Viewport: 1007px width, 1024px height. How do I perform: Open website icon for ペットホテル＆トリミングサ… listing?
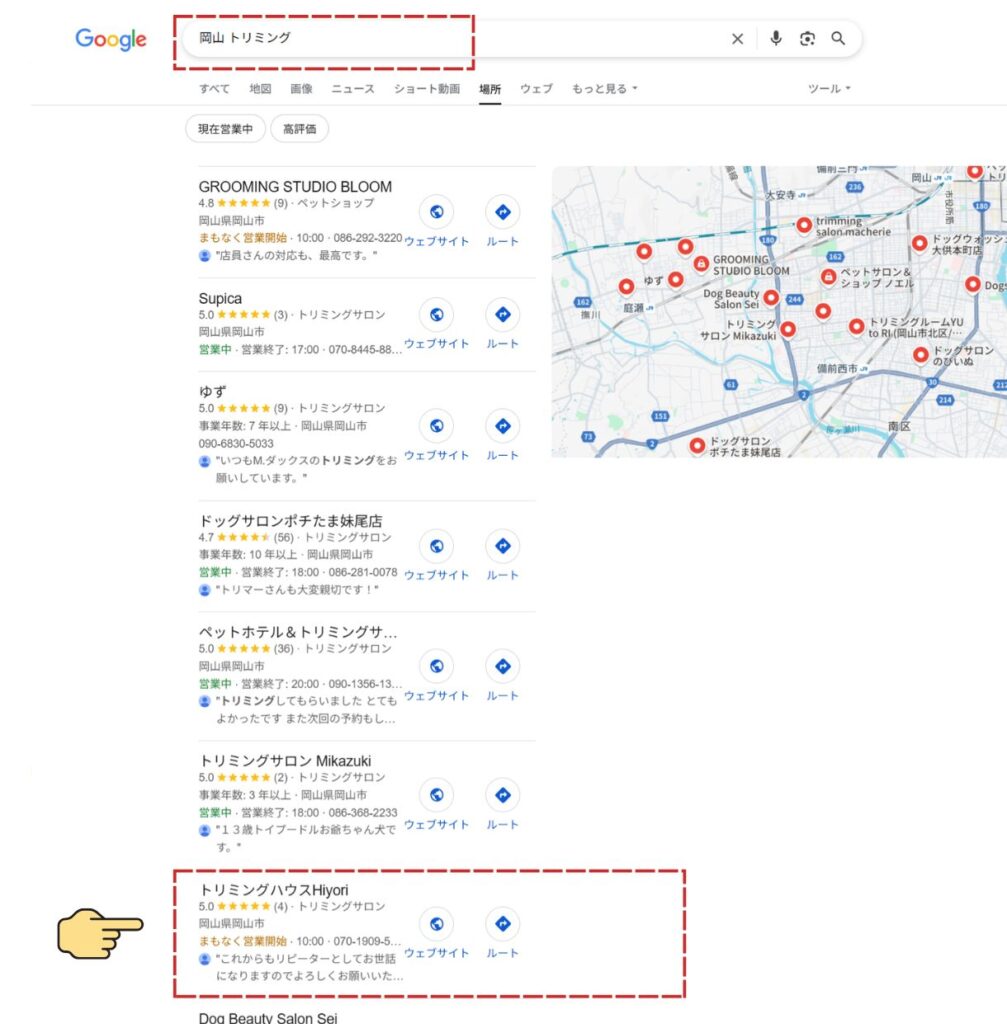click(x=437, y=666)
